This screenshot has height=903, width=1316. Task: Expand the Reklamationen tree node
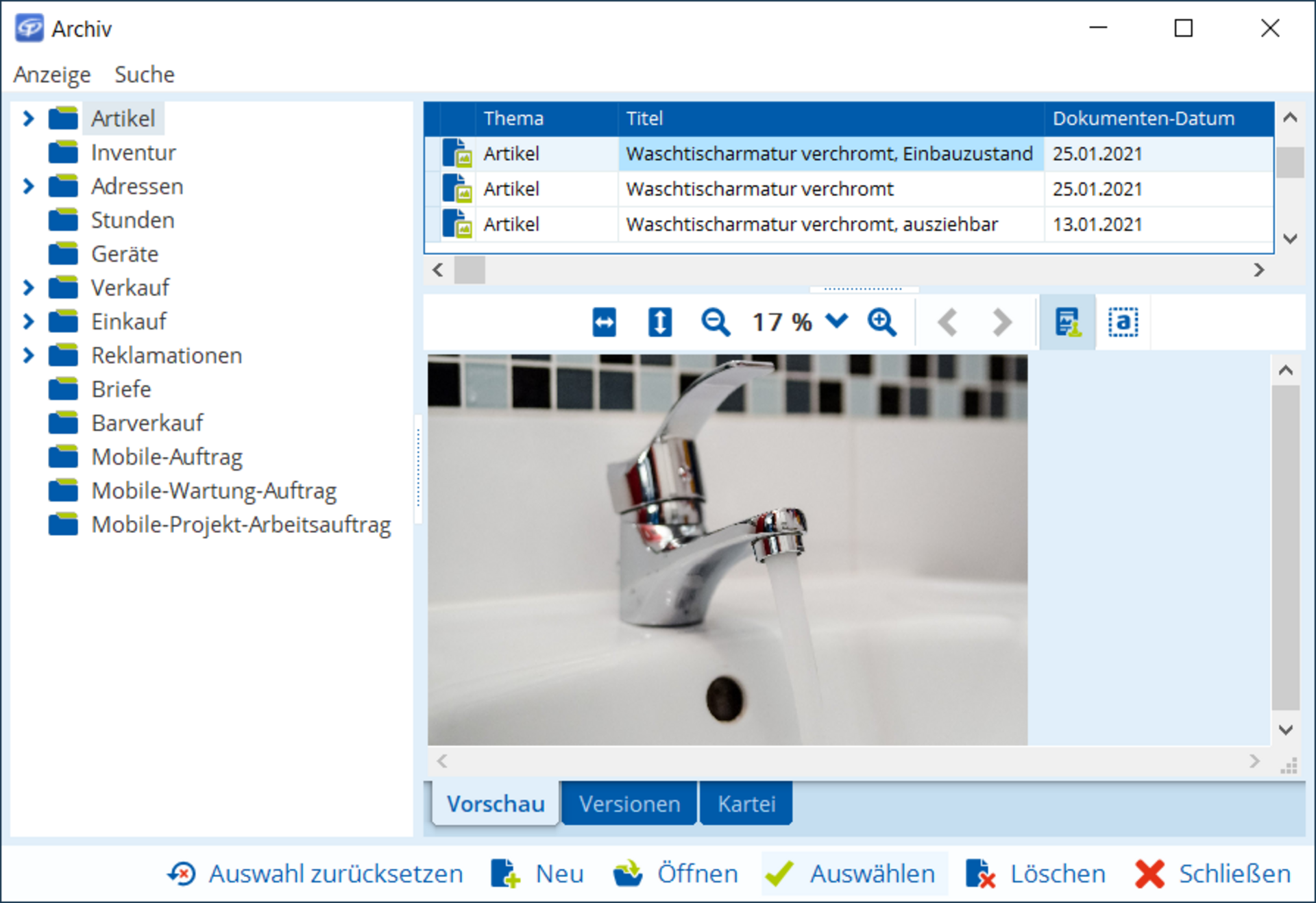pyautogui.click(x=28, y=356)
